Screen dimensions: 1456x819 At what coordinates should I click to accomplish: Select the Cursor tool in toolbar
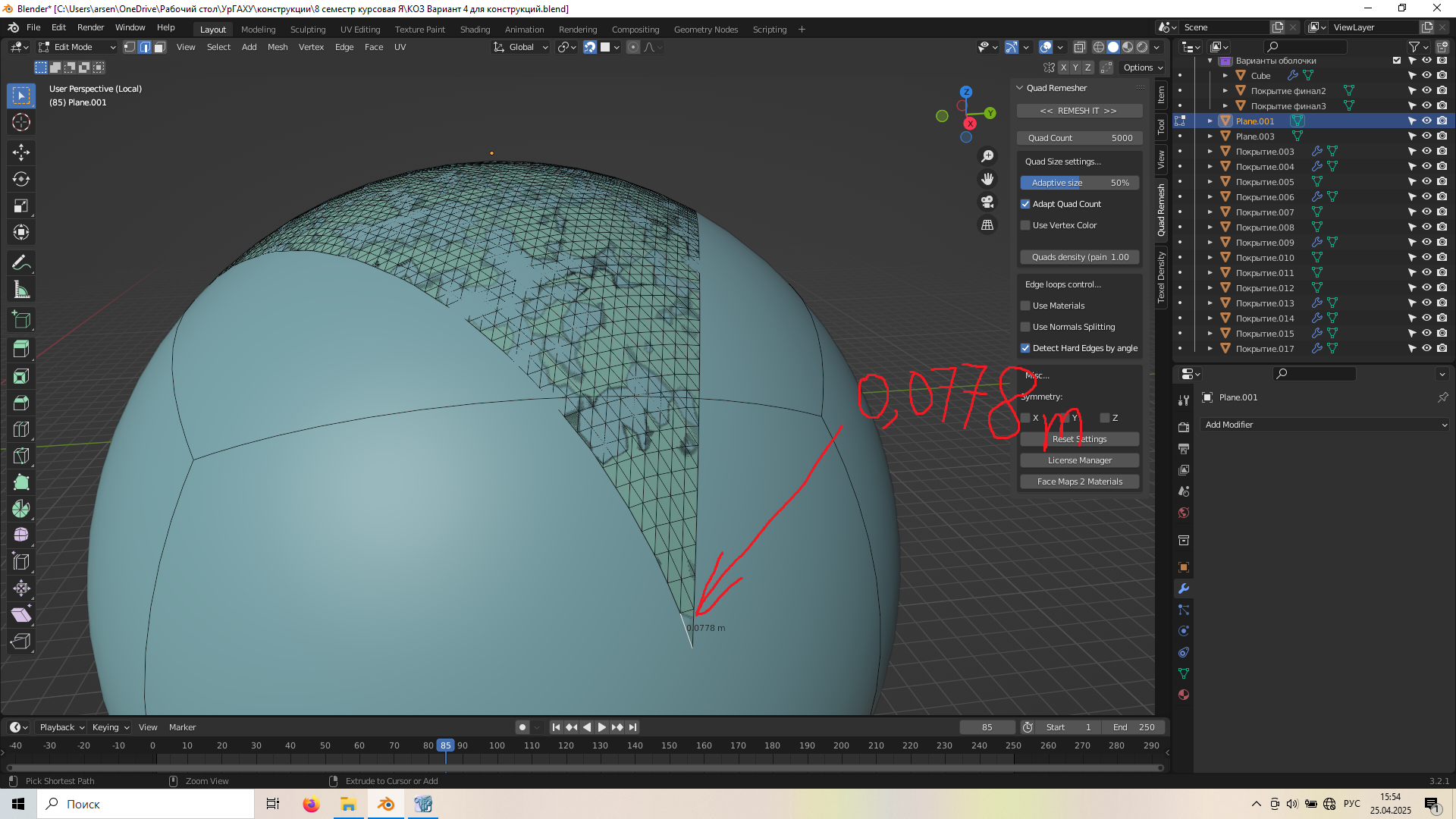tap(21, 122)
